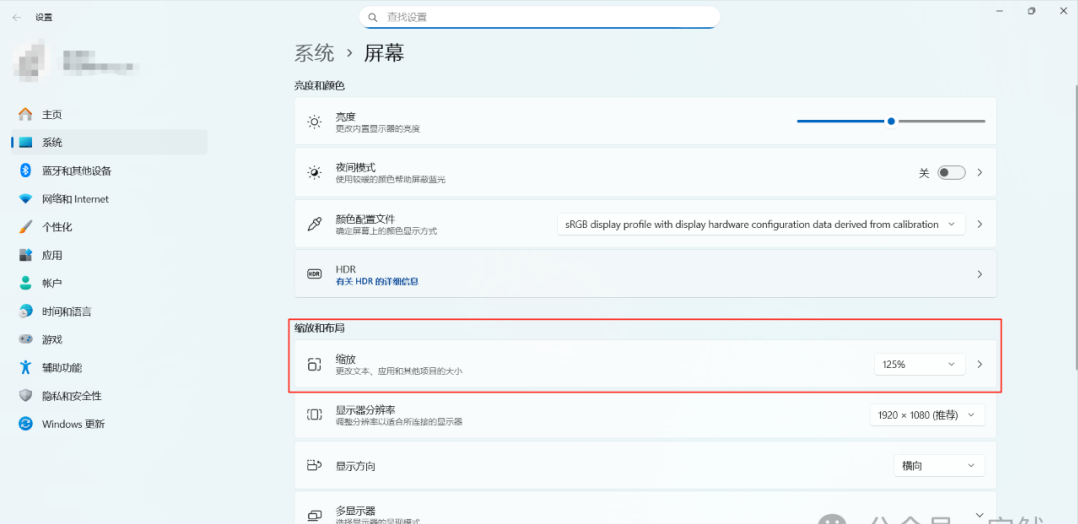Open the 显示方向 横向 dropdown

click(938, 465)
